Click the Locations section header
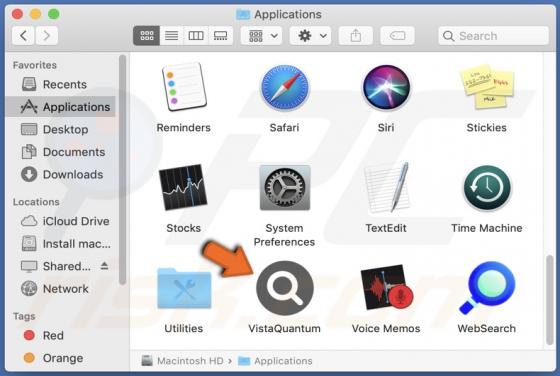This screenshot has width=560, height=376. coord(36,202)
